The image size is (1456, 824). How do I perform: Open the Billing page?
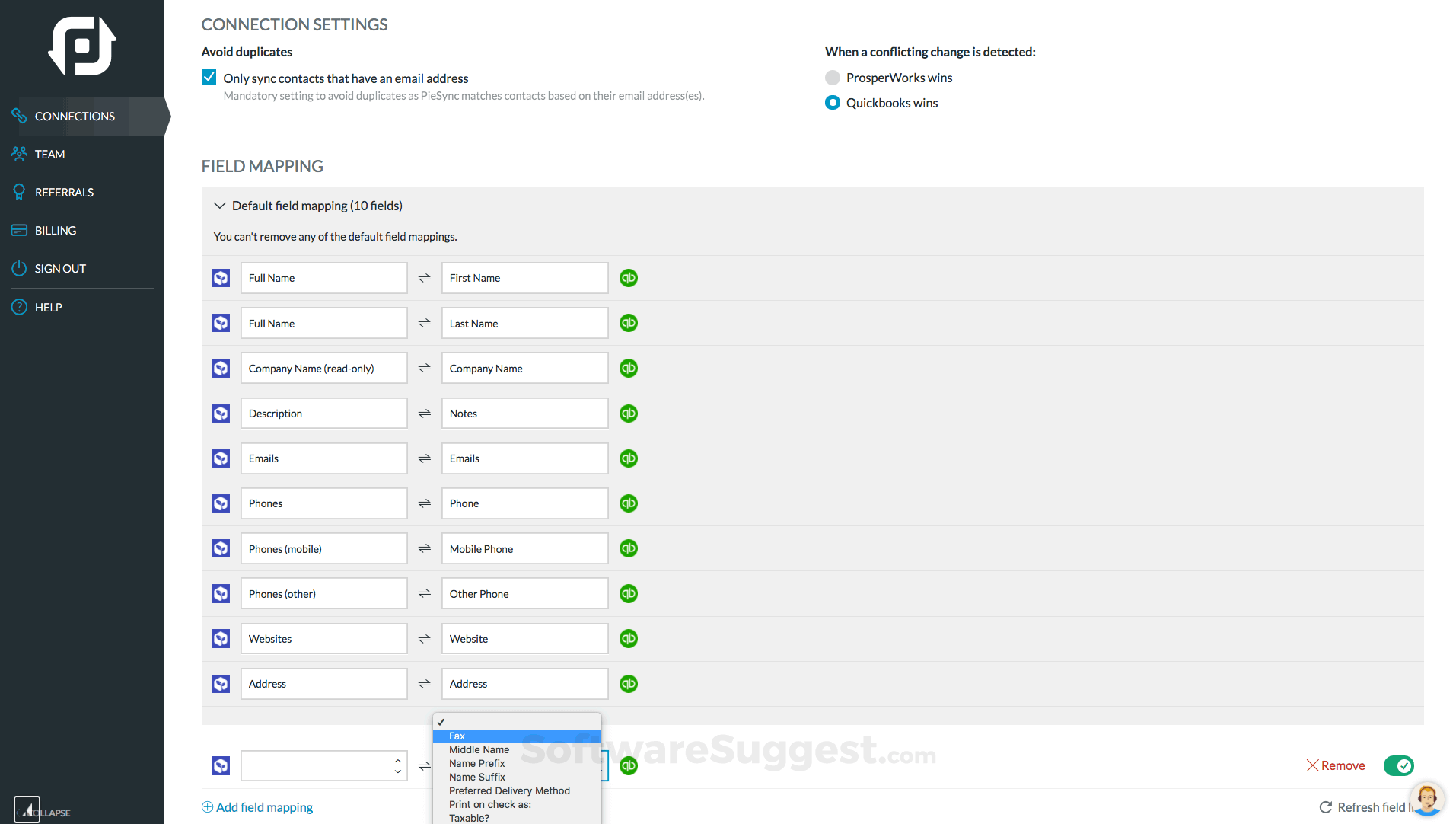click(x=56, y=230)
